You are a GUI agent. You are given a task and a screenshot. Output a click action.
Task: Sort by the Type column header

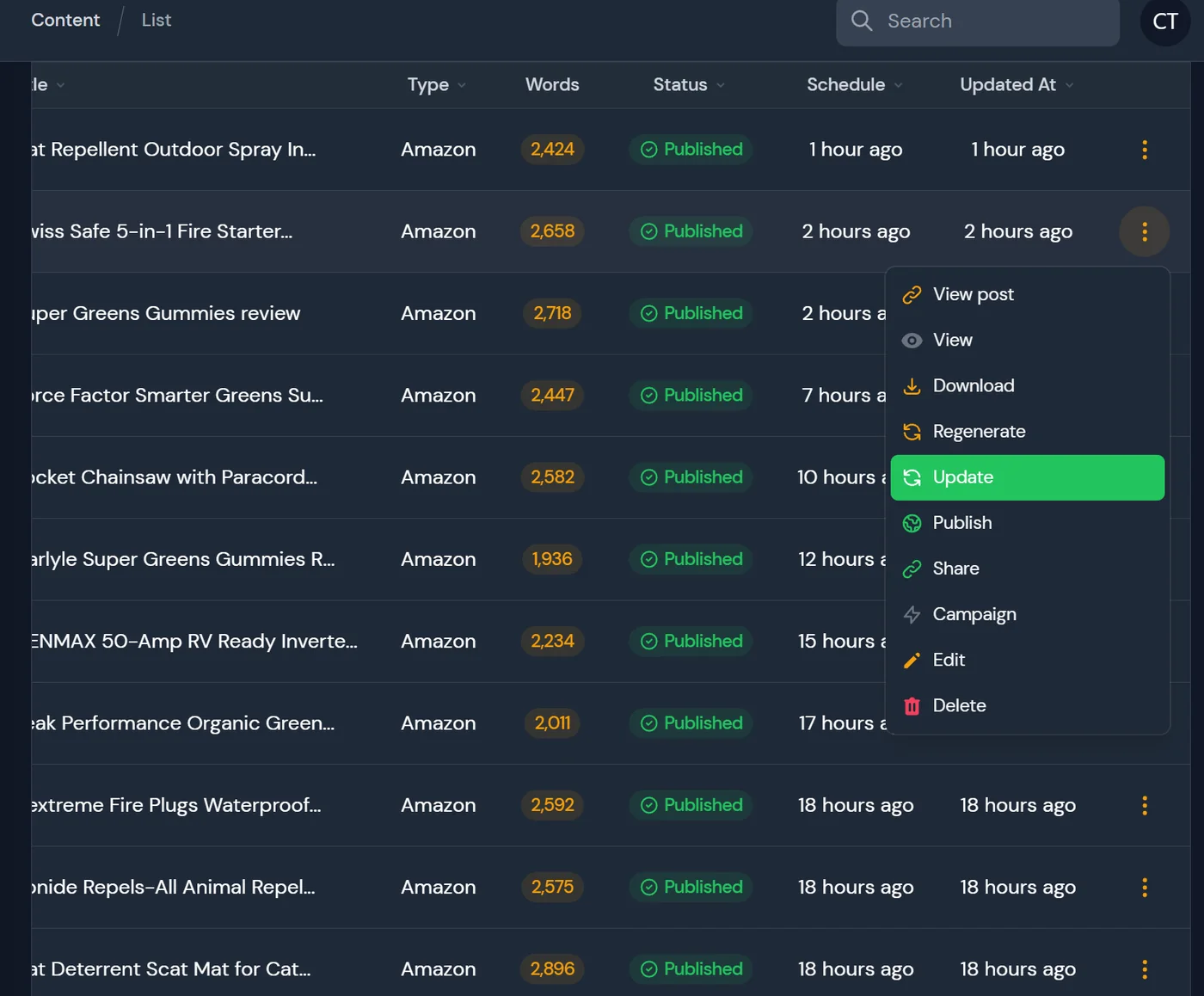tap(437, 84)
